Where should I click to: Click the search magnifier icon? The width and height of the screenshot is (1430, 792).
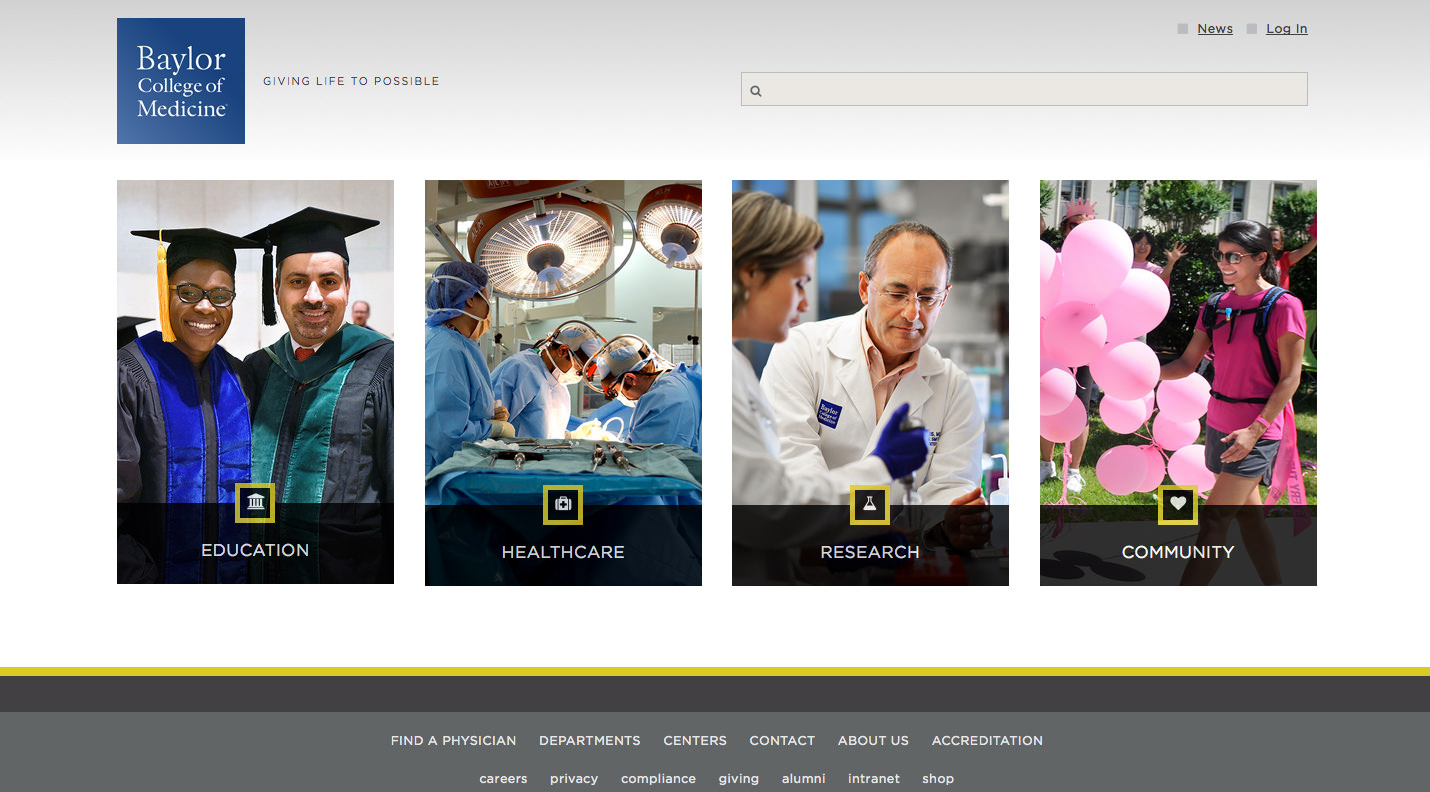[756, 91]
